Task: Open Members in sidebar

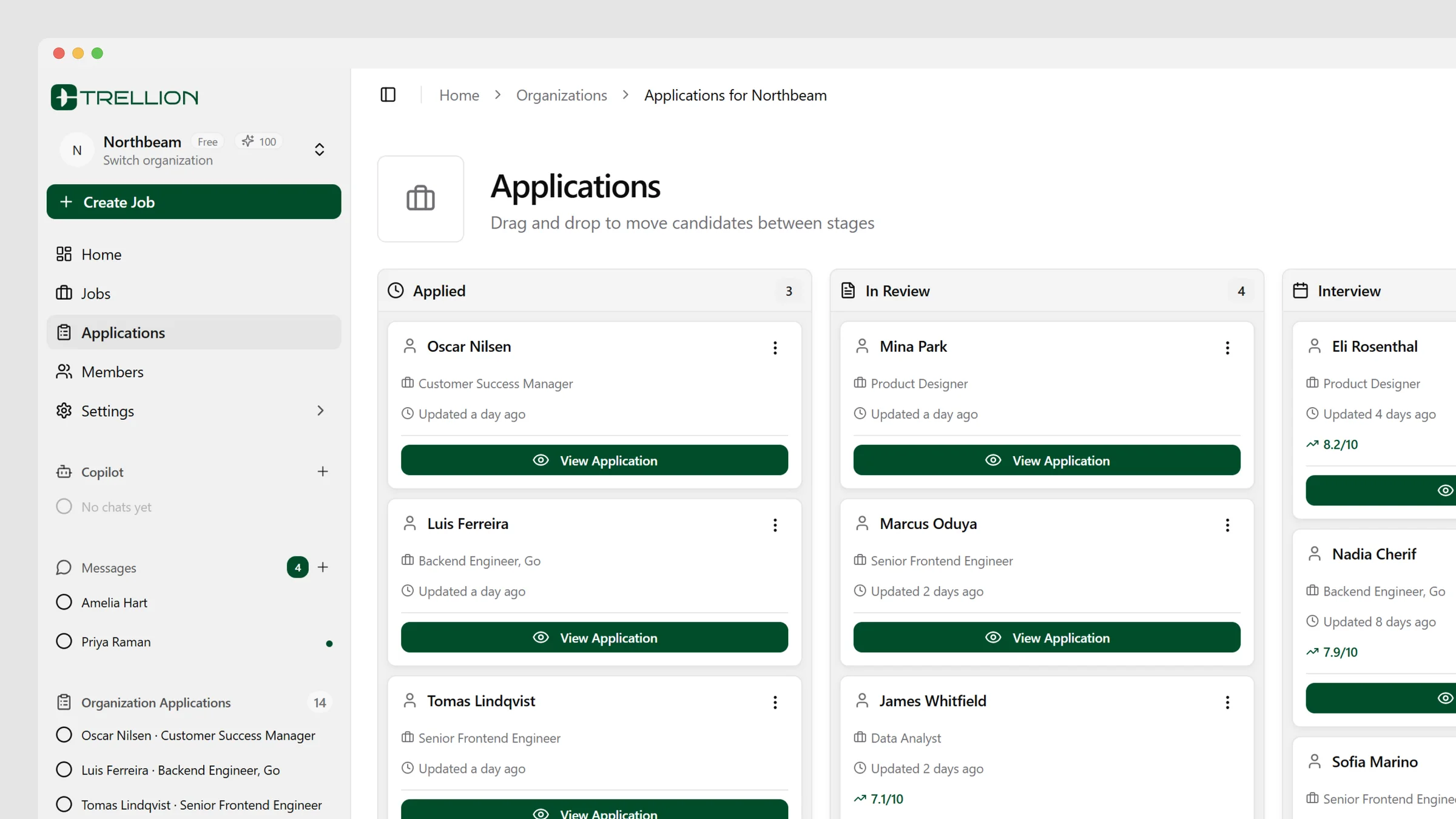Action: coord(194,371)
